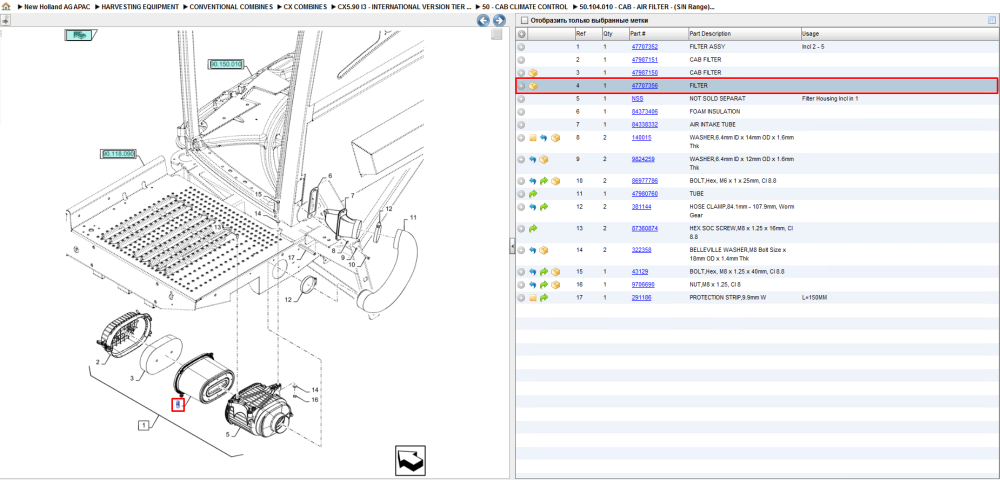Add AIR INTAKE TUBE row using its circle icon
This screenshot has width=1000, height=480.
521,124
